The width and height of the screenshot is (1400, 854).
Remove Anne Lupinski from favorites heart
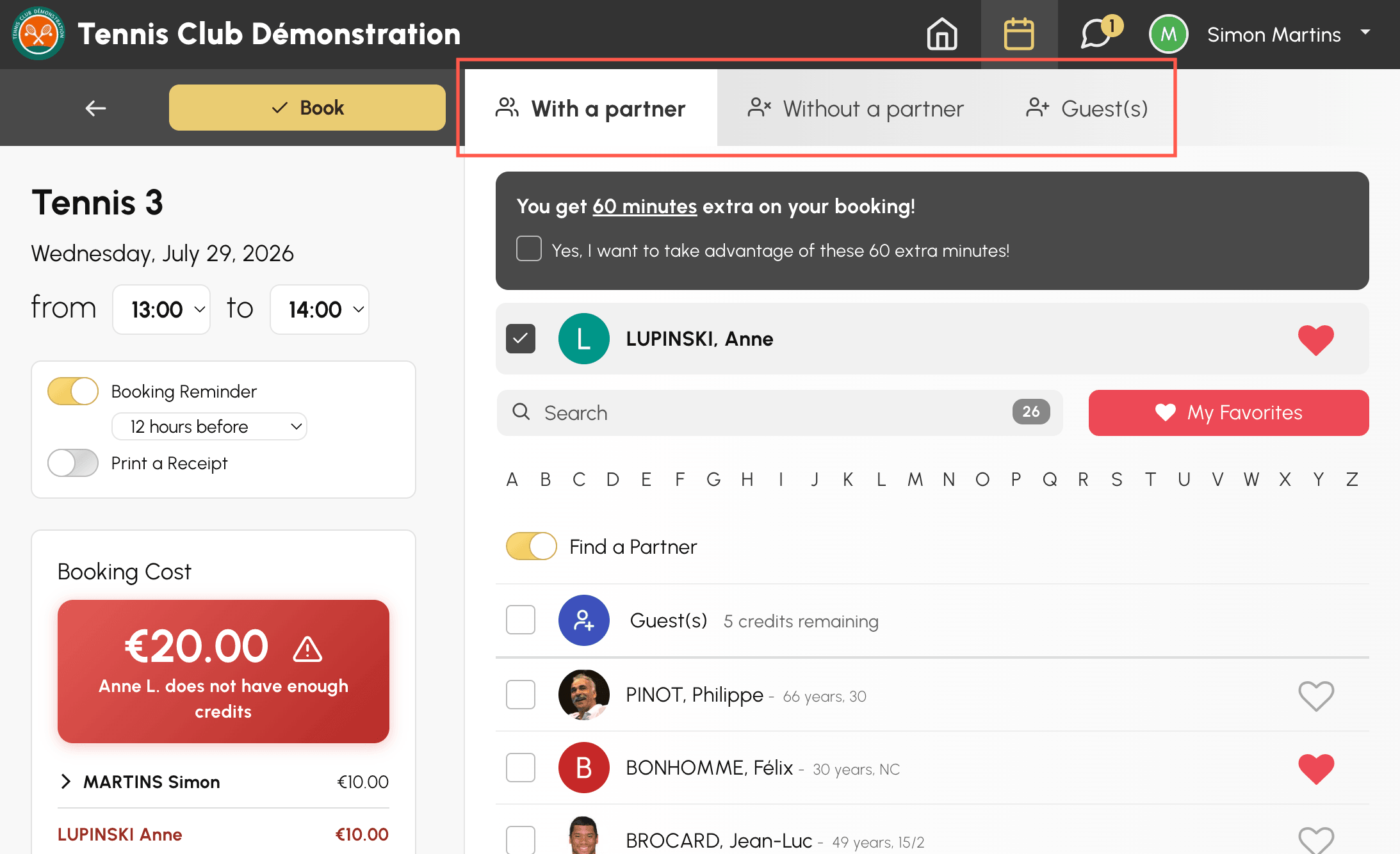click(1316, 339)
